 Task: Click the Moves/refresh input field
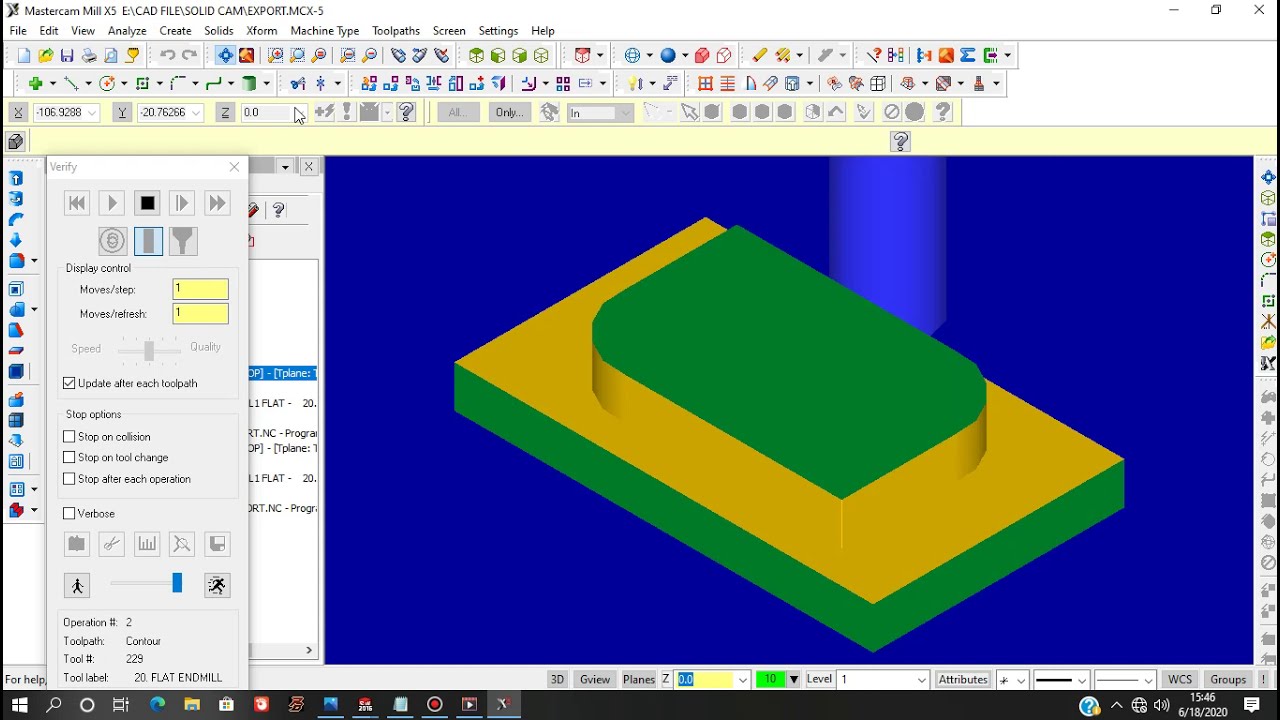tap(200, 313)
